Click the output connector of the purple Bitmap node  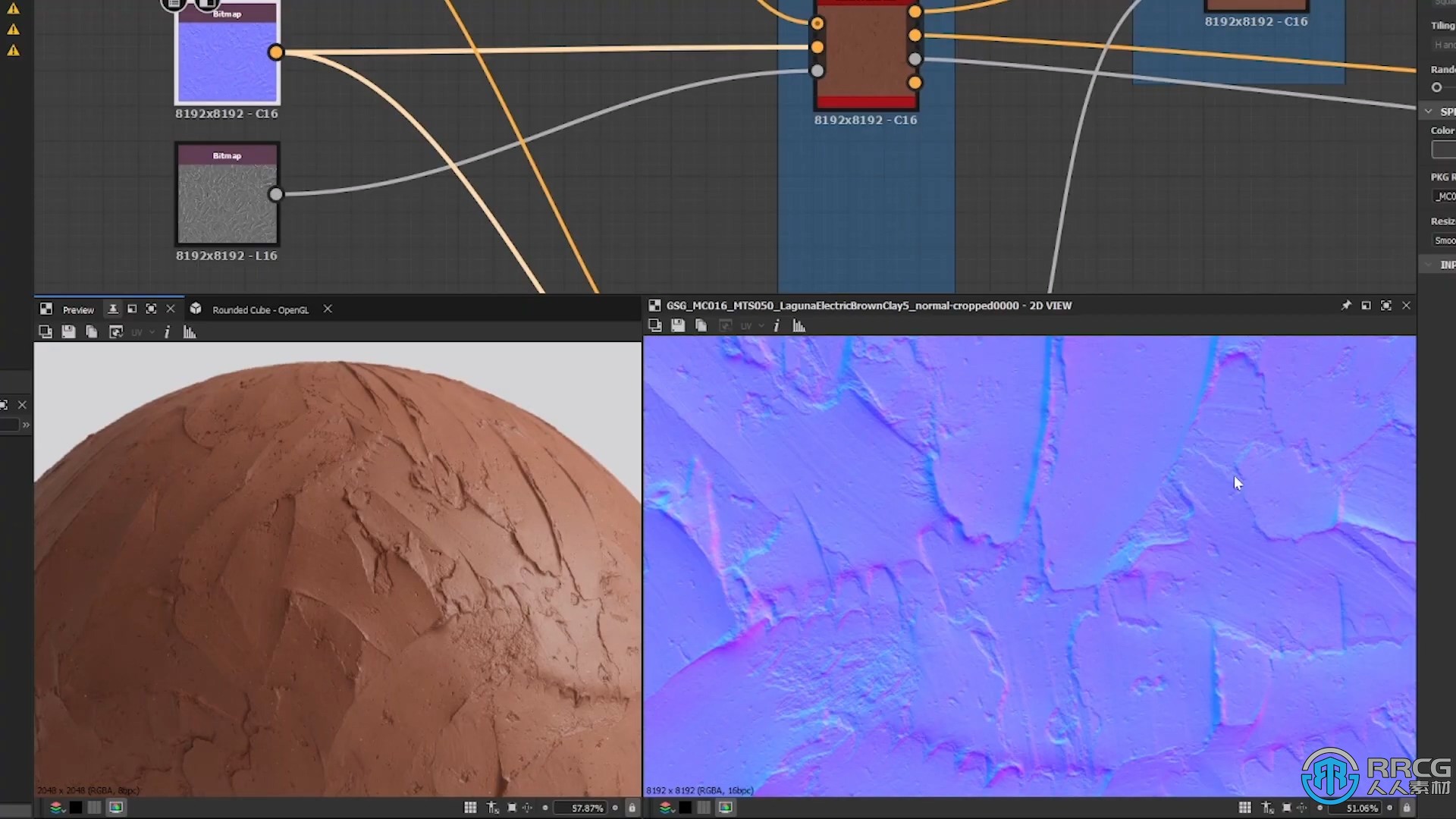click(276, 52)
